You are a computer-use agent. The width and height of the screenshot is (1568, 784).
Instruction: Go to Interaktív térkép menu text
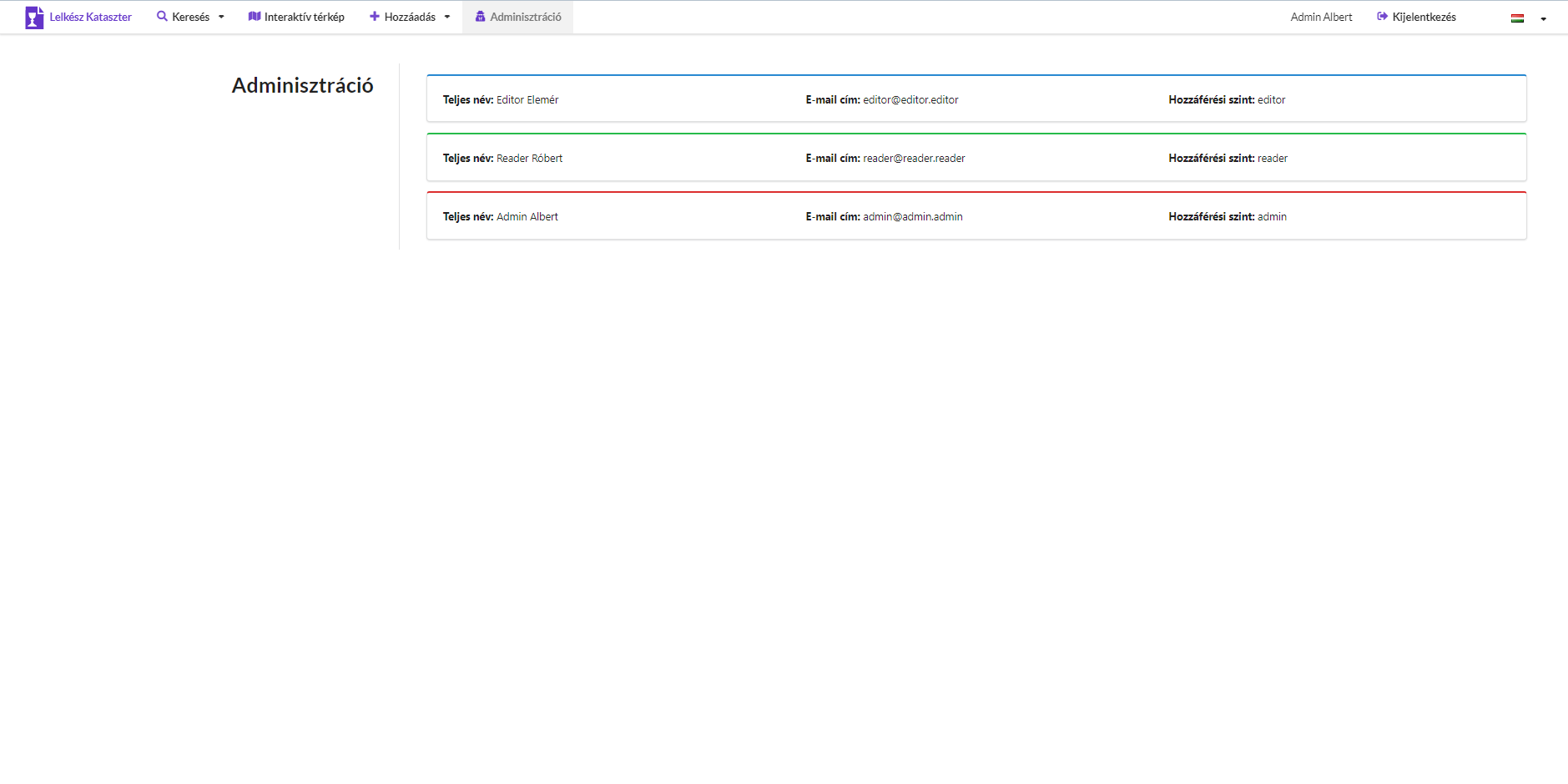[x=304, y=18]
